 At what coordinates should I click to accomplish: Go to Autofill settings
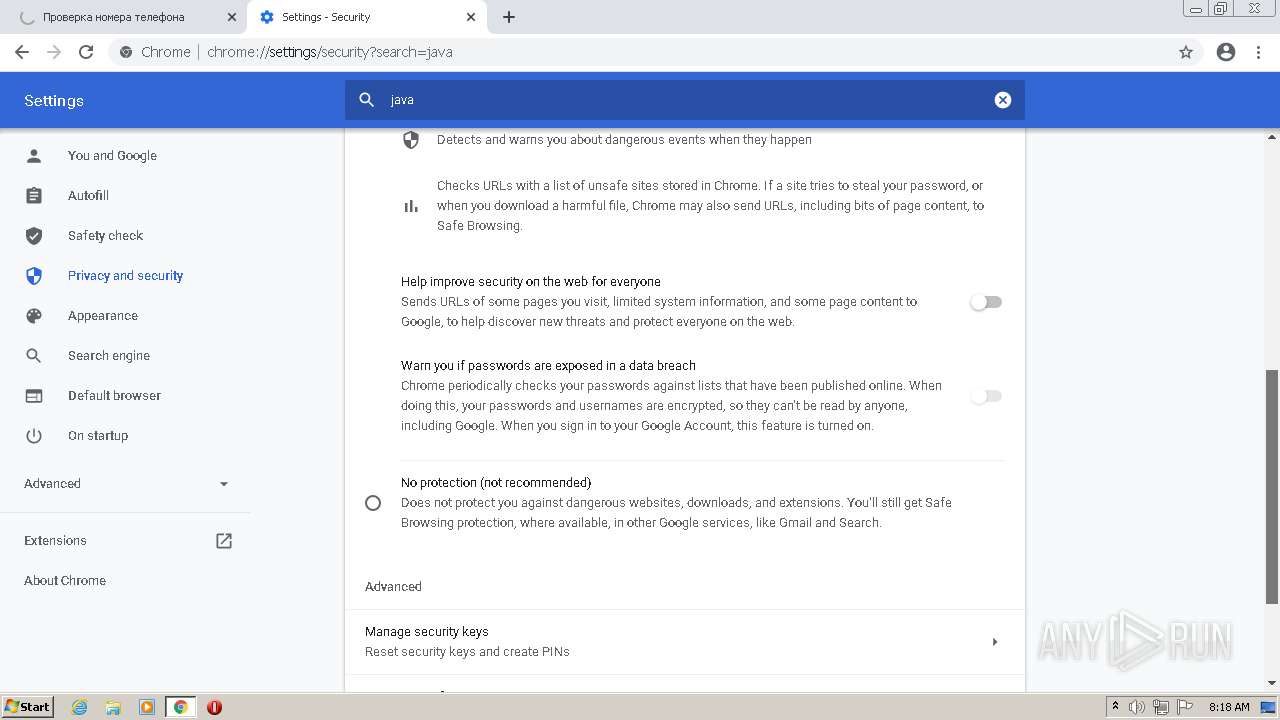(x=88, y=196)
